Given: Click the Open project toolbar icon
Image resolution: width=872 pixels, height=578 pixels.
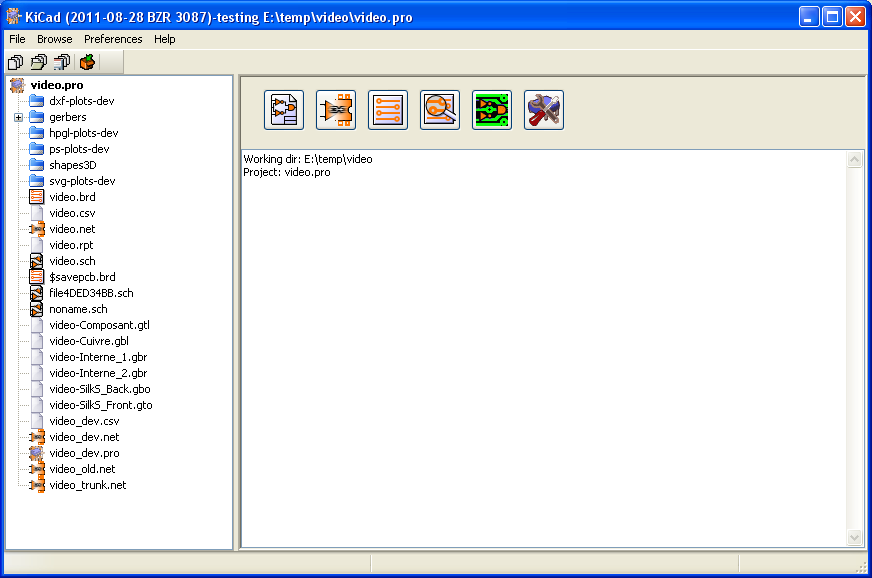Looking at the screenshot, I should pyautogui.click(x=39, y=62).
